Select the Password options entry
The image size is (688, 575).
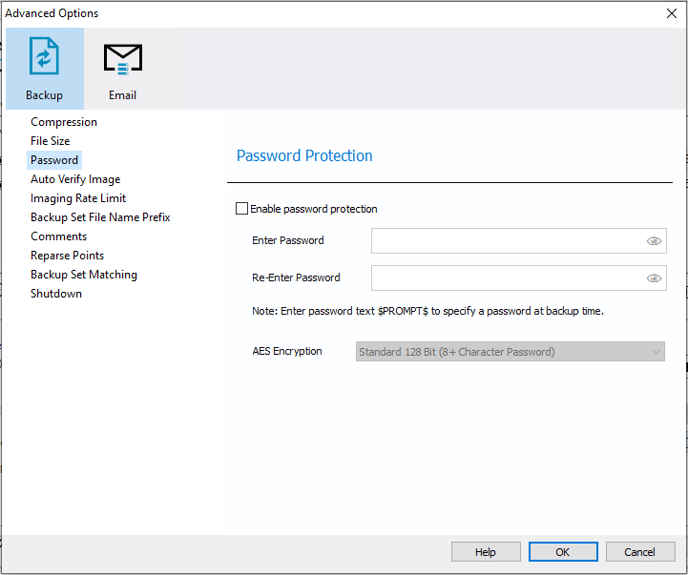click(54, 160)
